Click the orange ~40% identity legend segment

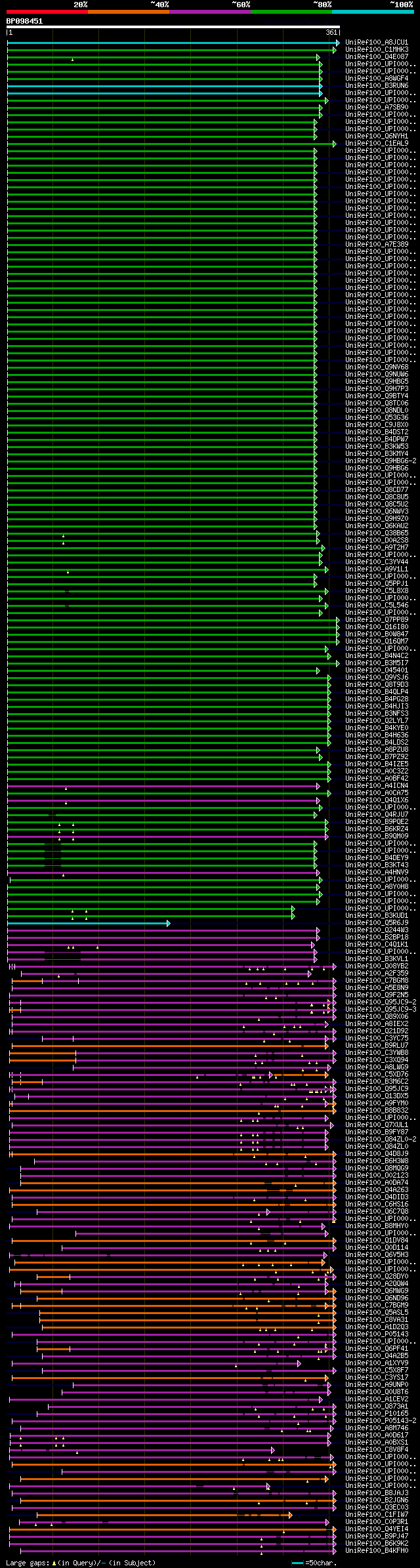129,11
